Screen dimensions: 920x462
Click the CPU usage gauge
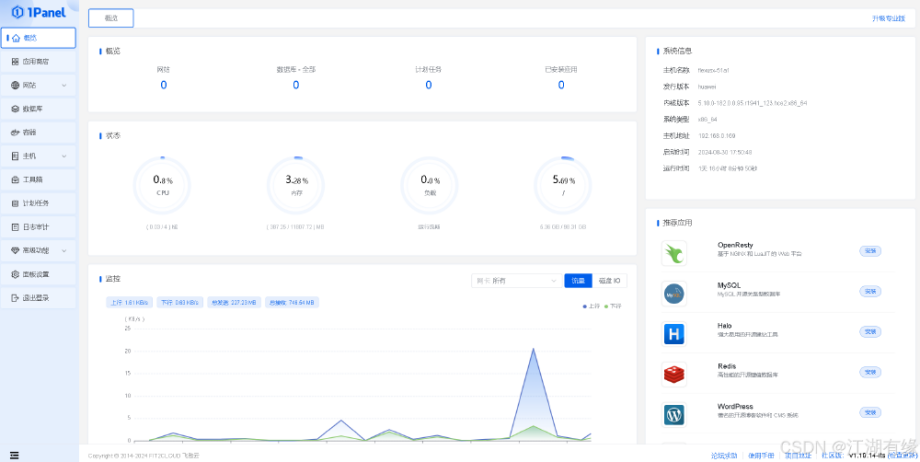pyautogui.click(x=163, y=185)
